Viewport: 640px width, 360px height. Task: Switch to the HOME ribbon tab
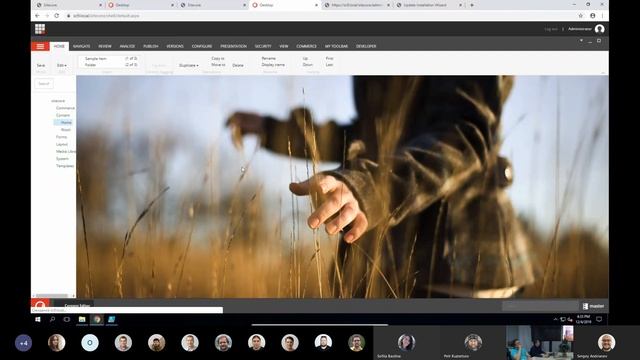coord(59,46)
